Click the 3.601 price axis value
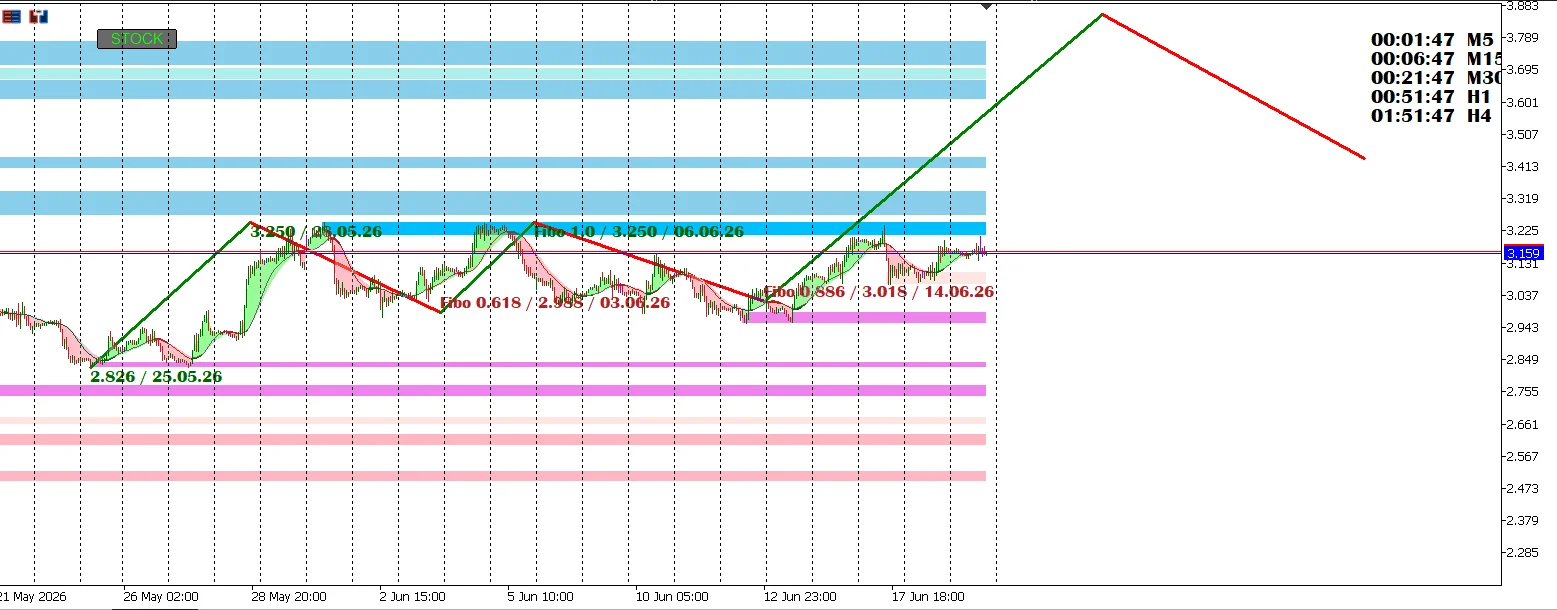The height and width of the screenshot is (610, 1557). 1523,102
